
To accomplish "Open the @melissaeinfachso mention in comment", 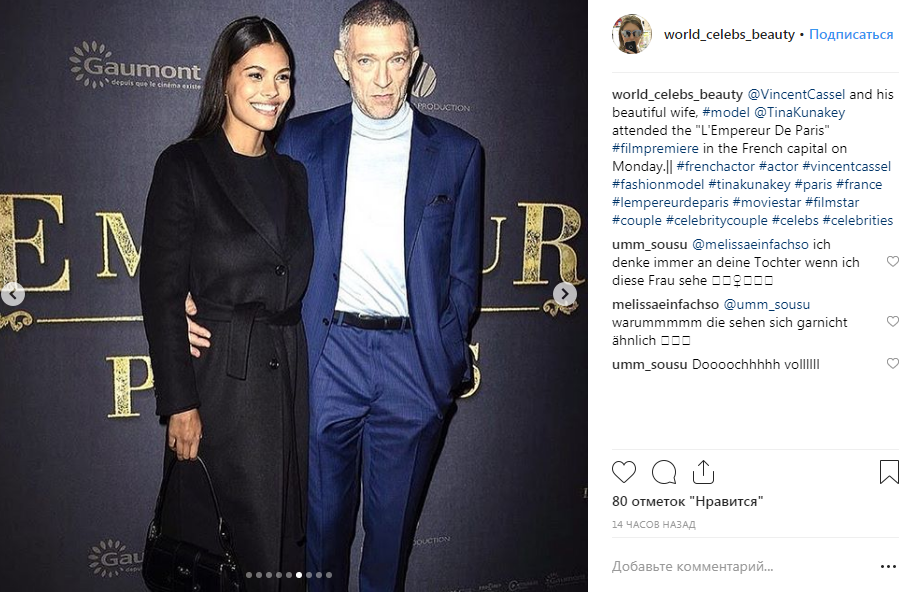I will coord(750,245).
